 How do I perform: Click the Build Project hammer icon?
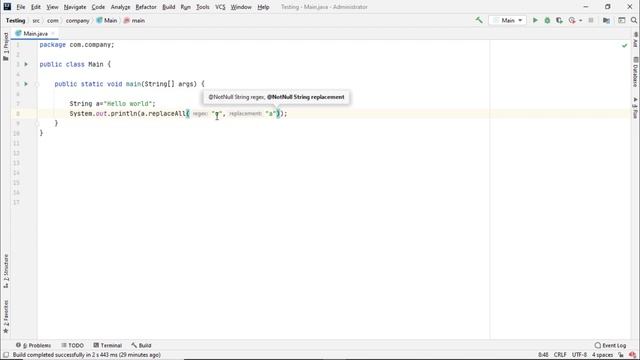tap(479, 20)
